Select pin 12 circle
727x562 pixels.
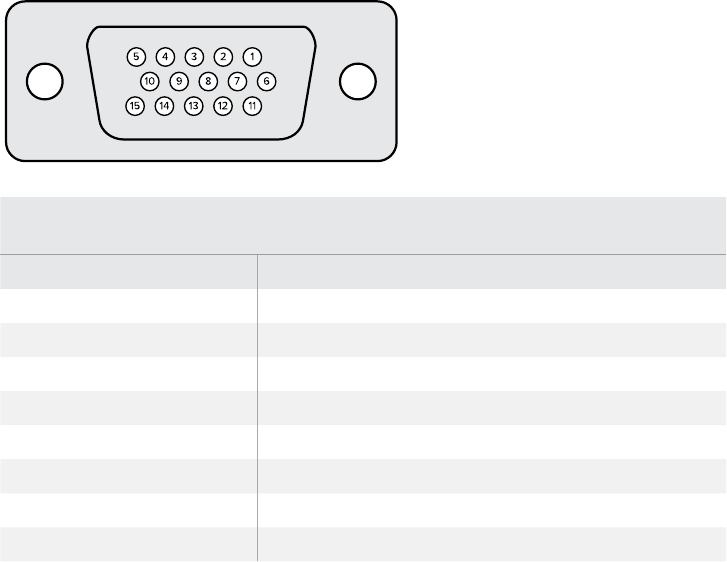pyautogui.click(x=223, y=106)
